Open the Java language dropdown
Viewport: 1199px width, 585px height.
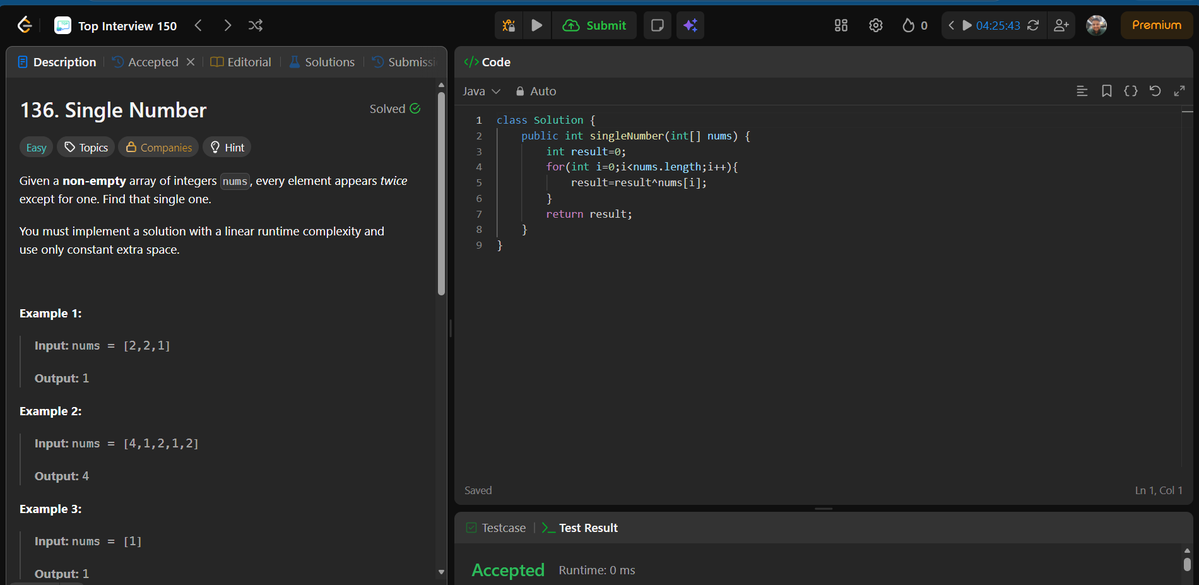click(482, 91)
